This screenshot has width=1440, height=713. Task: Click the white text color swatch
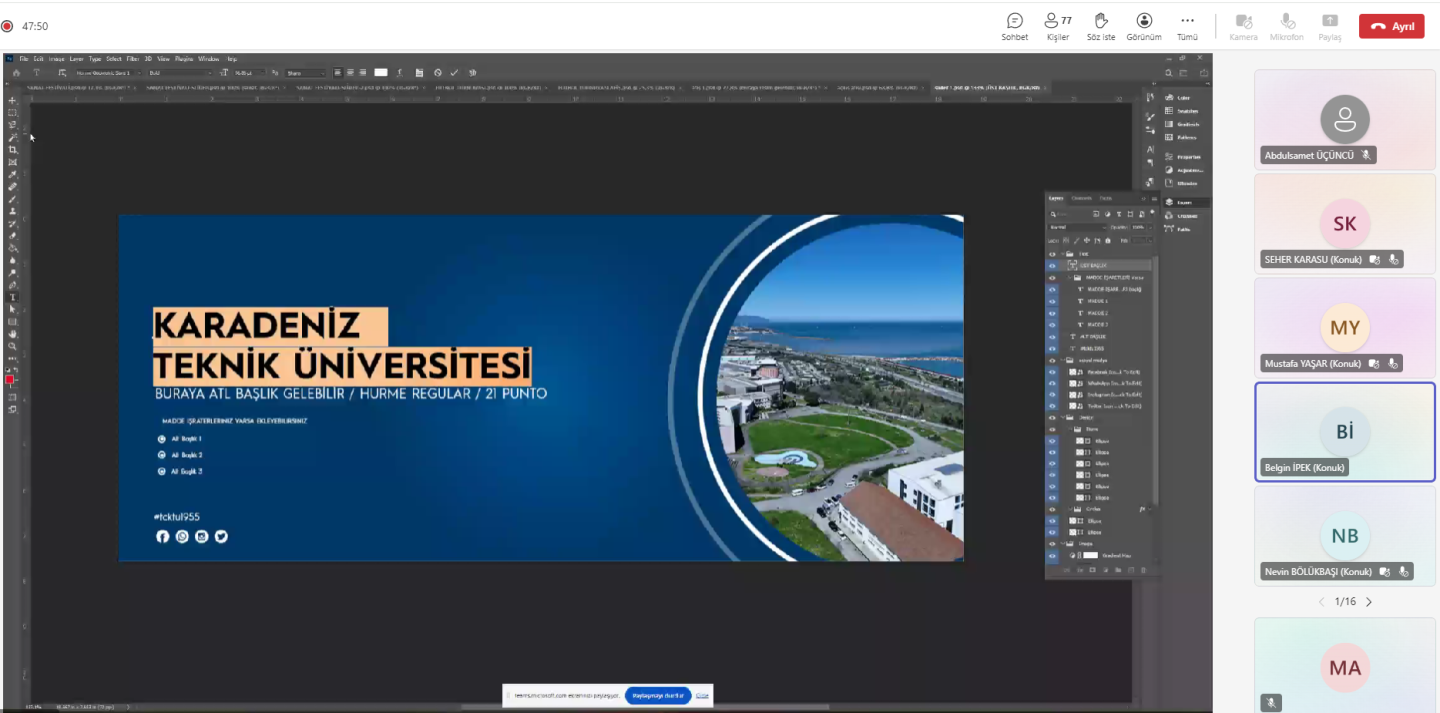coord(381,73)
